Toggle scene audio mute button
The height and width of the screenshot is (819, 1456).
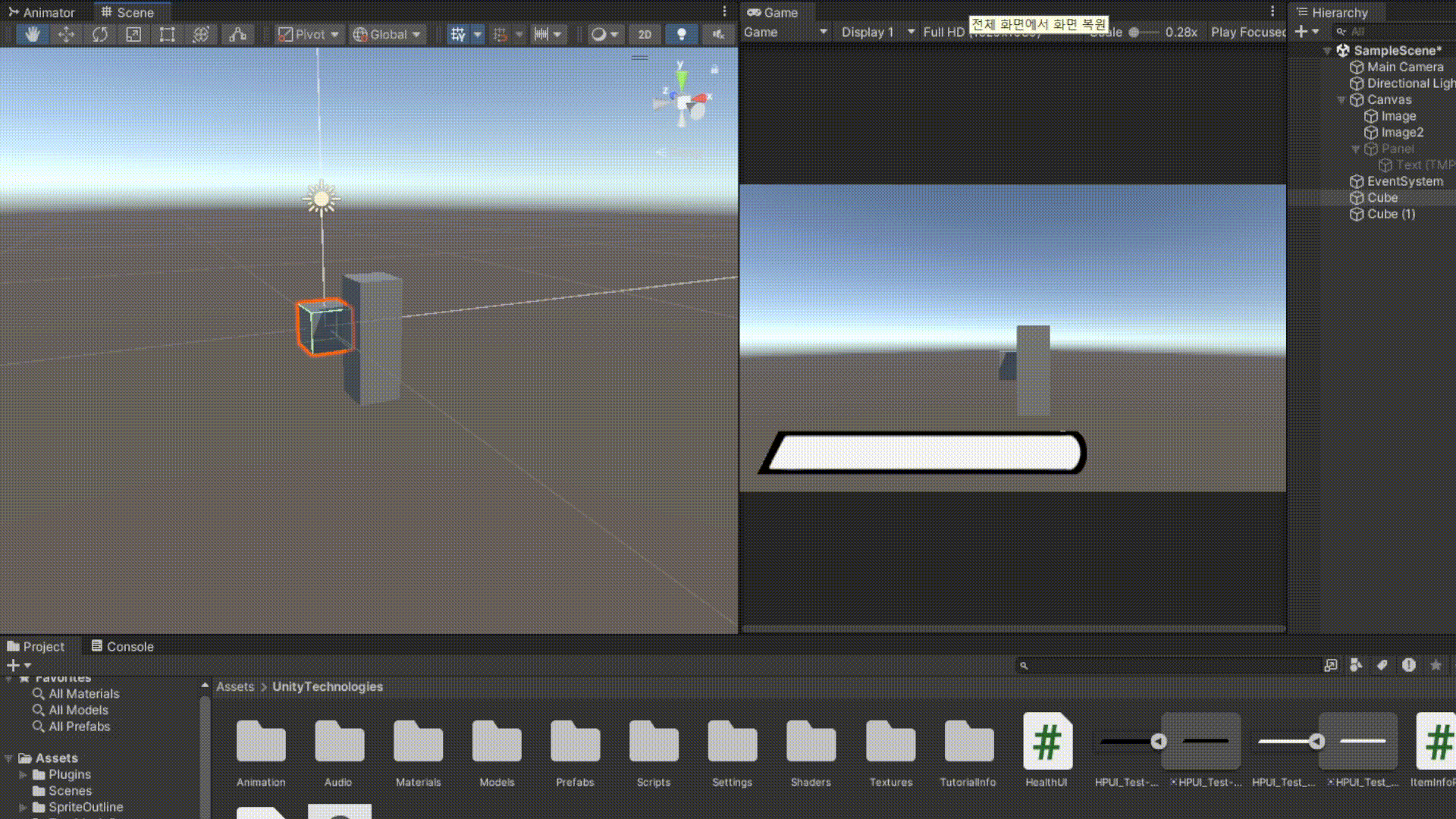pos(717,34)
